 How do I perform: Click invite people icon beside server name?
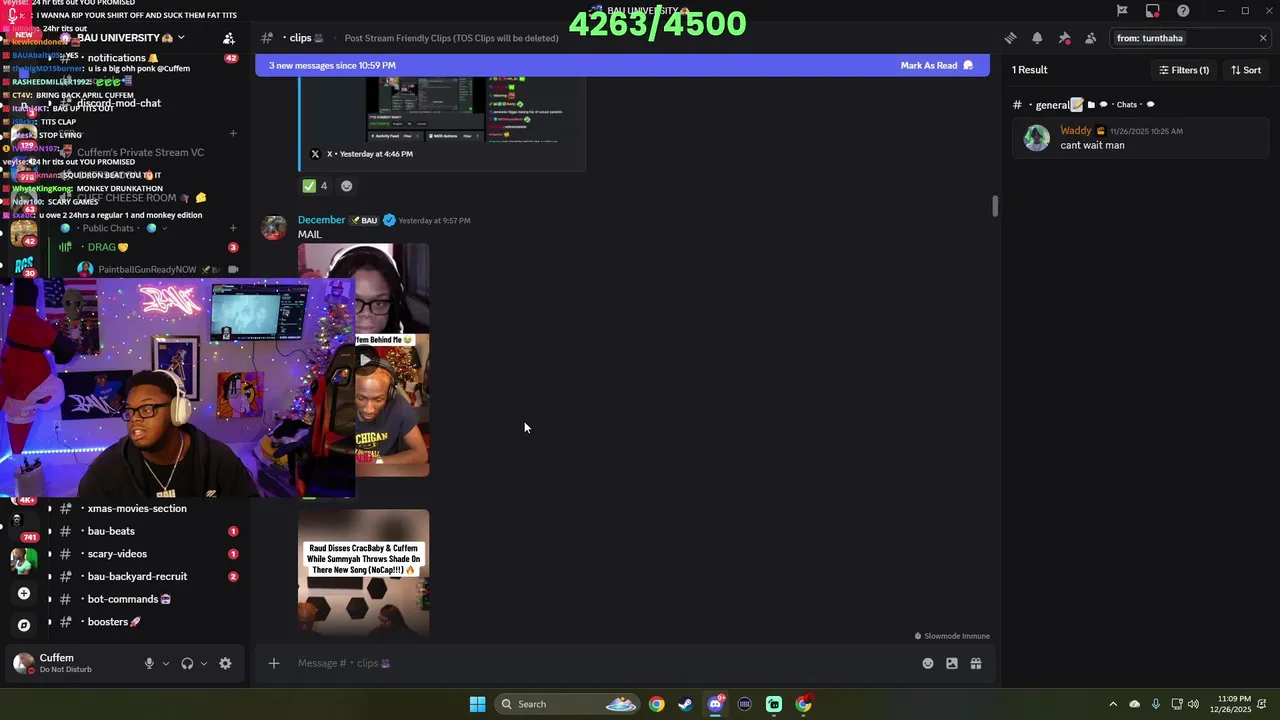tap(229, 38)
